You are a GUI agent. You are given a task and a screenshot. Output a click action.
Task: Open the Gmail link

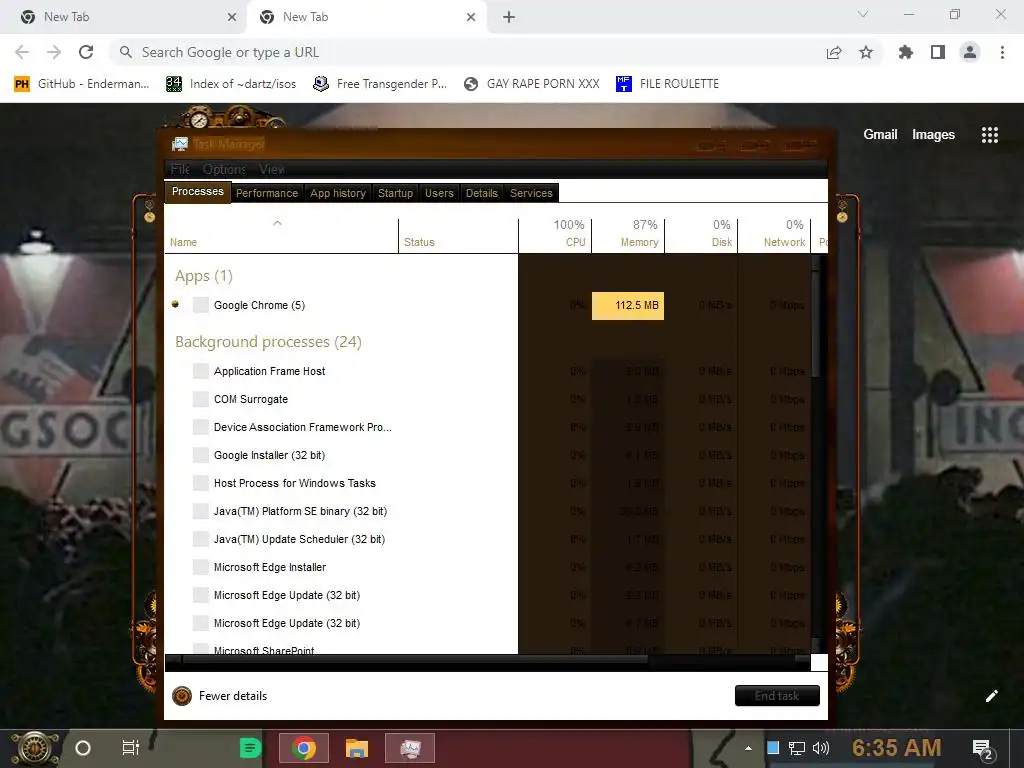[x=880, y=135]
